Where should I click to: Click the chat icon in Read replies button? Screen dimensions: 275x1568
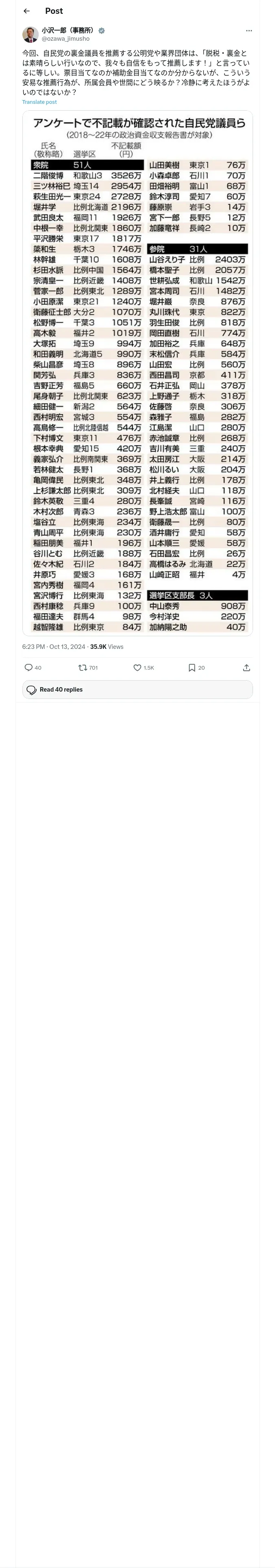[31, 690]
